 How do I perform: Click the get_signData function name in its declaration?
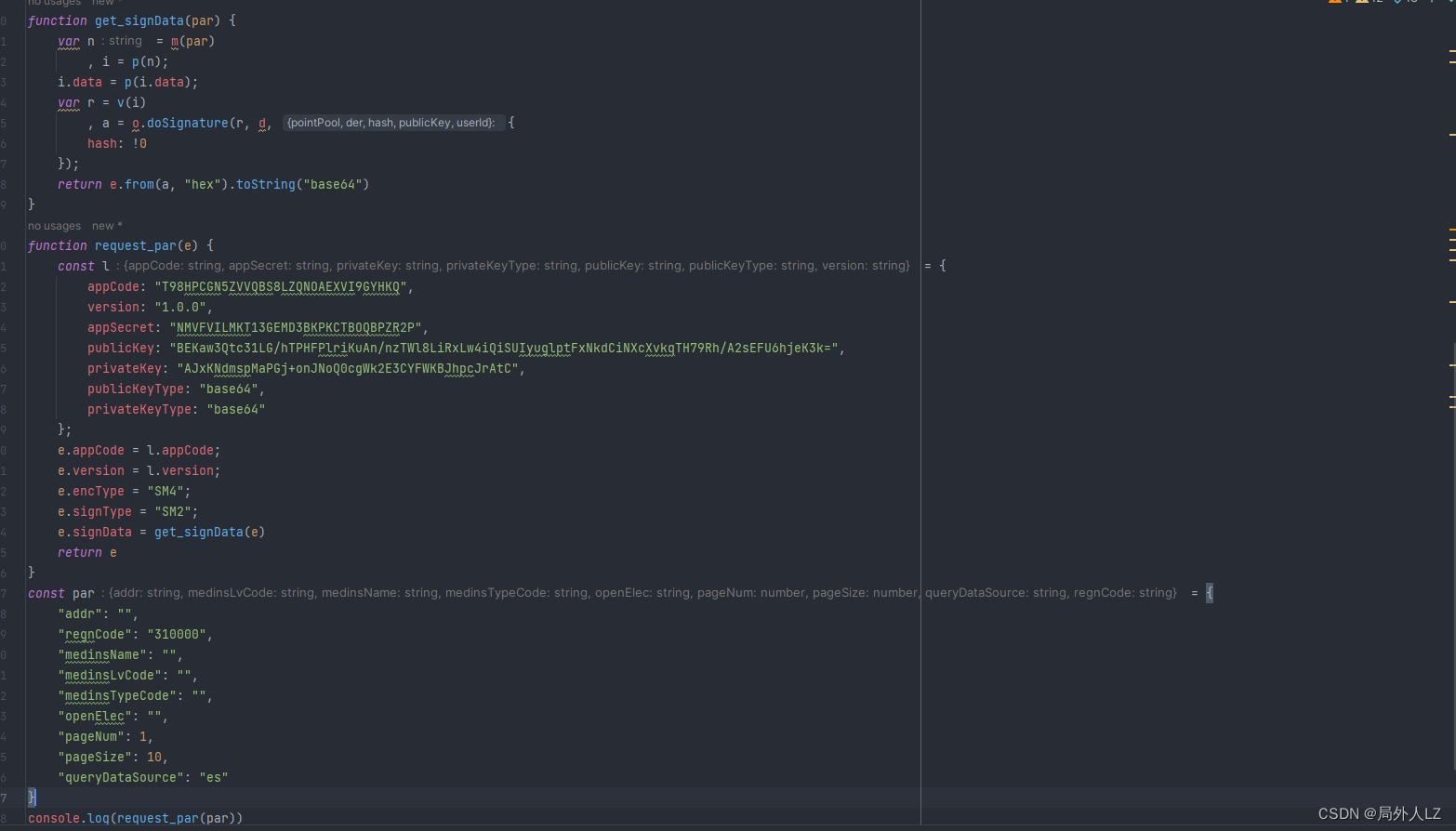[139, 20]
